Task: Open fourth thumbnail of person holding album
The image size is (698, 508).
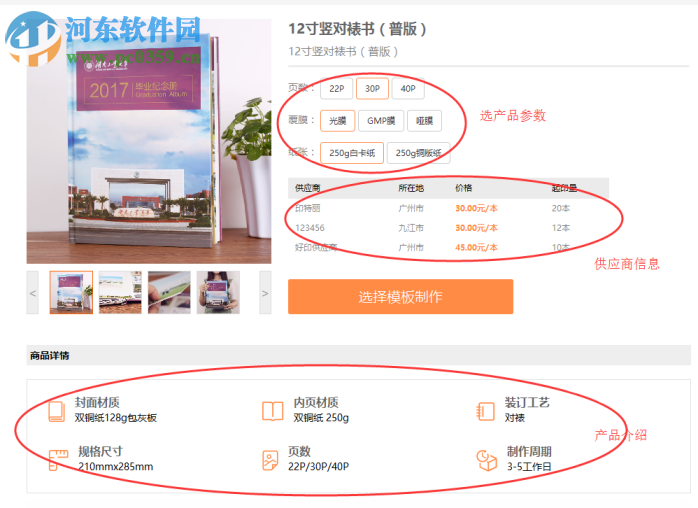Action: [218, 293]
